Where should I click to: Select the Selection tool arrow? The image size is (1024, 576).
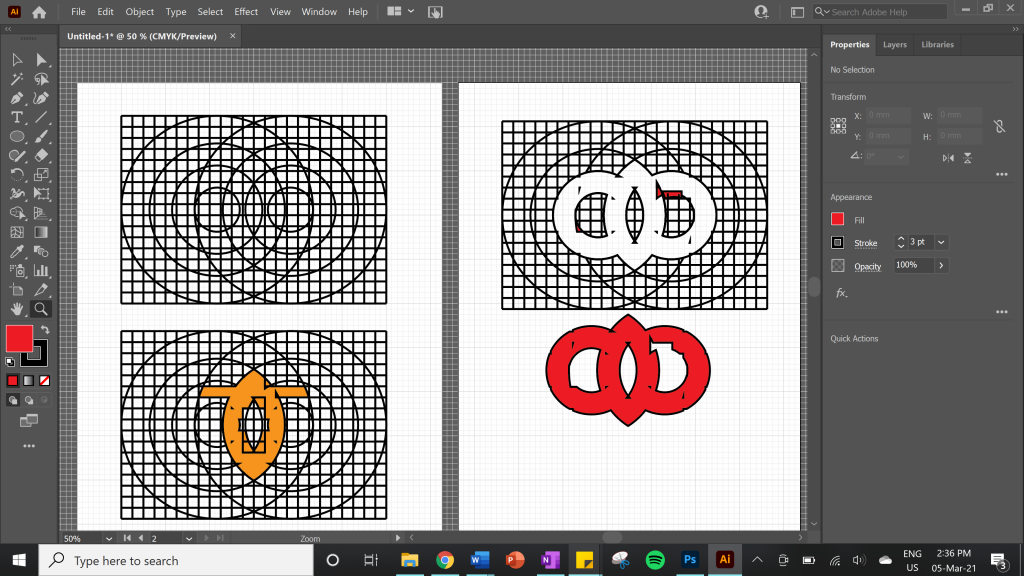(x=17, y=60)
